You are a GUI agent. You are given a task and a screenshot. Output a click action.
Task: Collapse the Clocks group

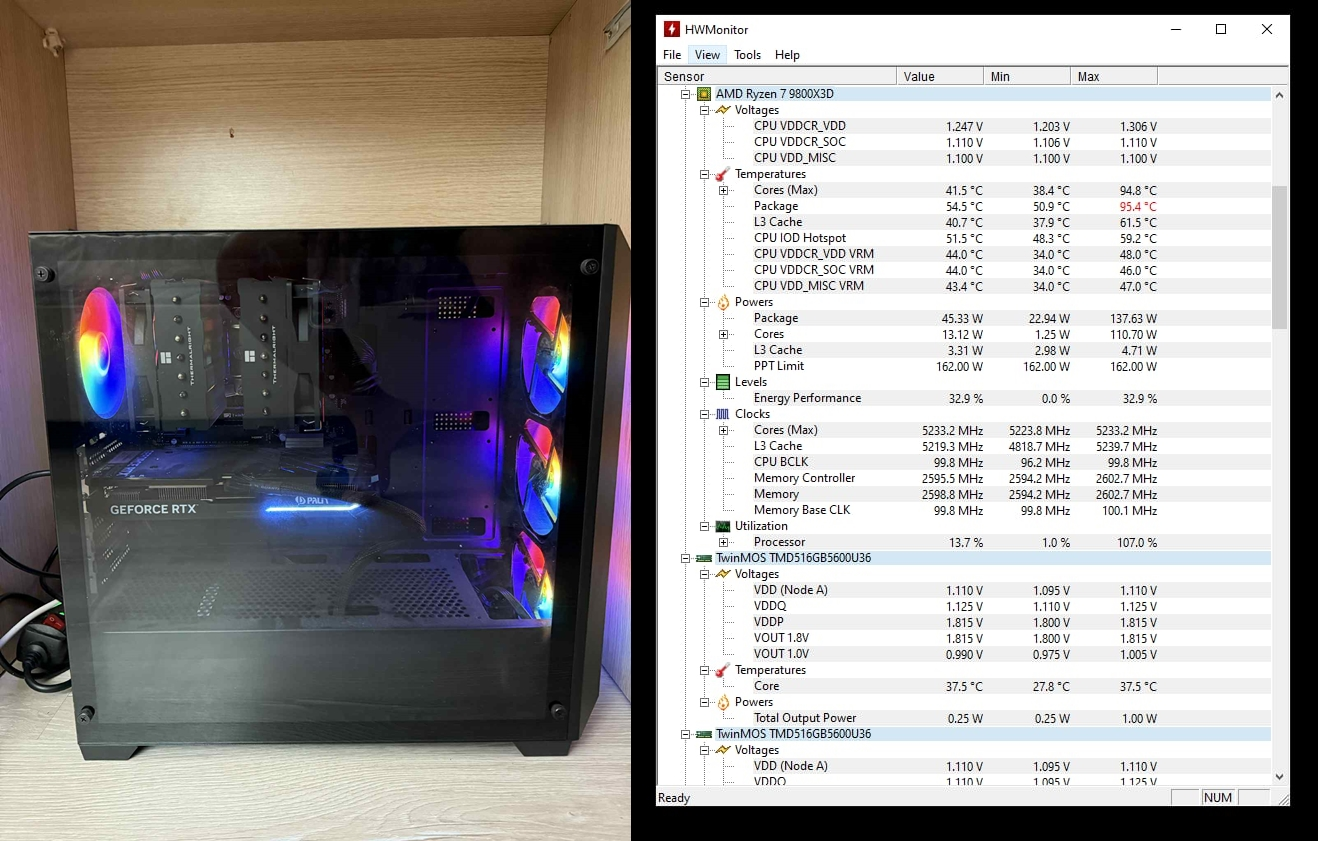704,414
